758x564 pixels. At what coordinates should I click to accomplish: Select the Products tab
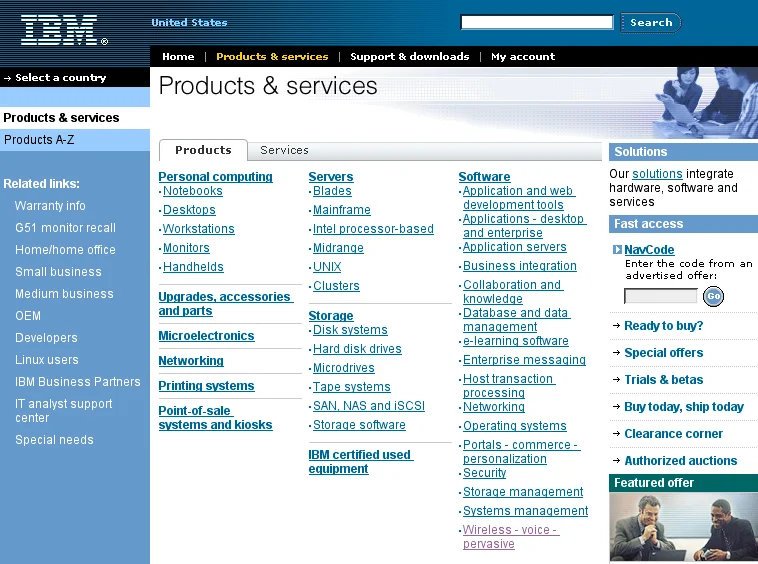tap(203, 150)
